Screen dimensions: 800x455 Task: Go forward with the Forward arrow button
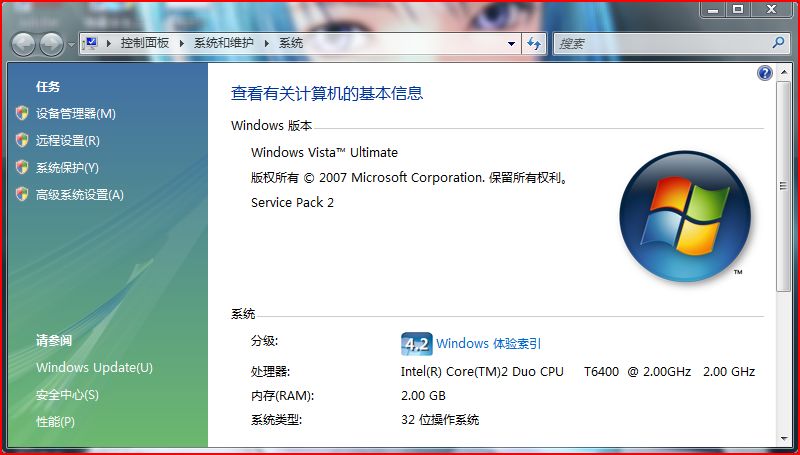click(x=52, y=44)
